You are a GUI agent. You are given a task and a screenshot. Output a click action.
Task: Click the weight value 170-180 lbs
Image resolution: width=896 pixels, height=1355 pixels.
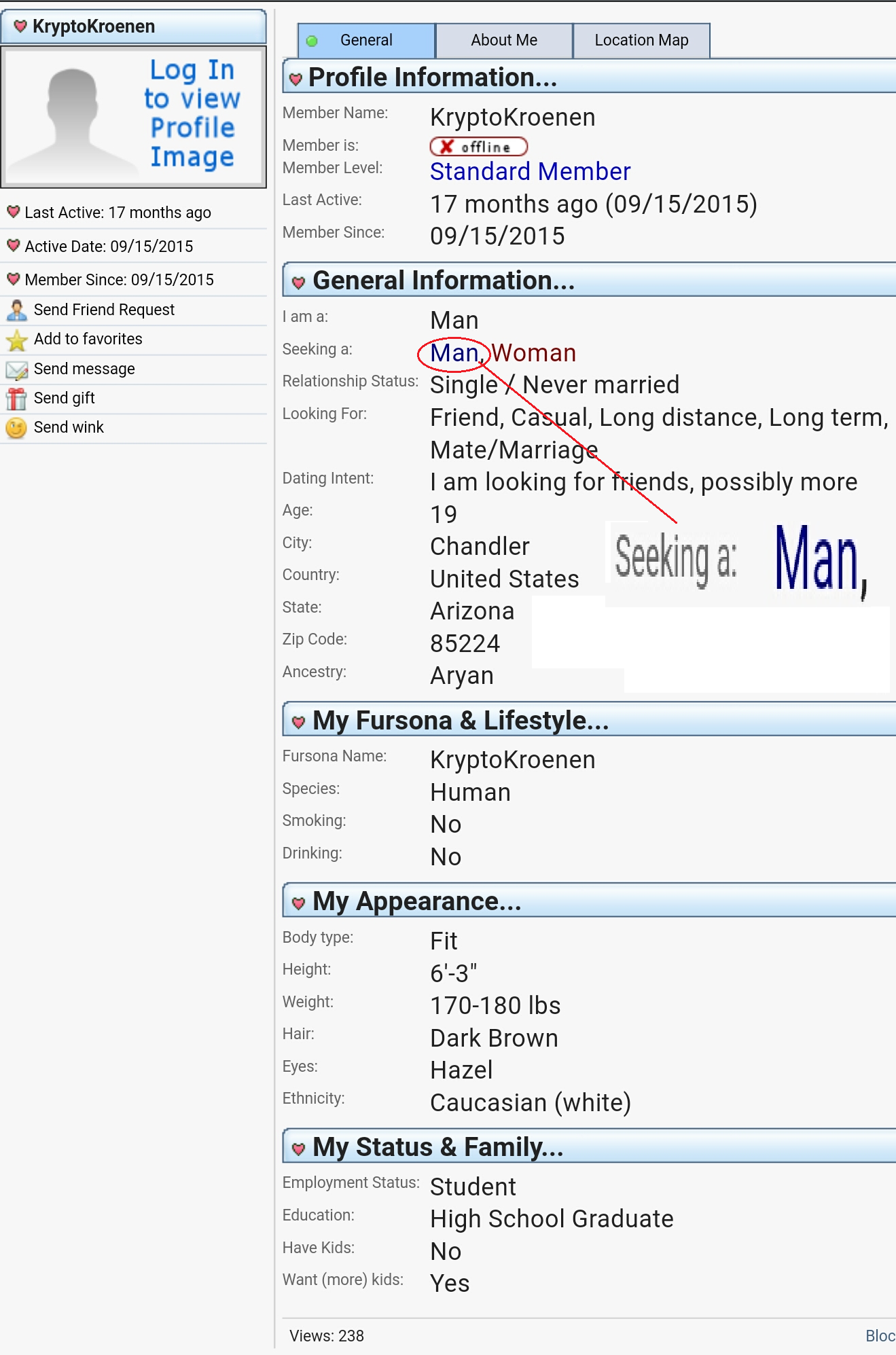click(x=496, y=1006)
